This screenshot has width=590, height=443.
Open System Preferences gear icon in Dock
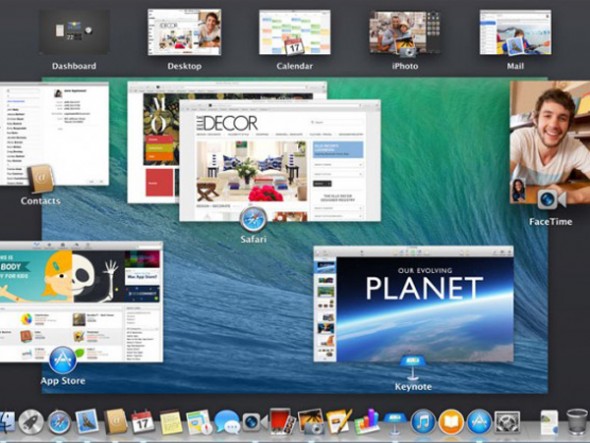point(507,422)
